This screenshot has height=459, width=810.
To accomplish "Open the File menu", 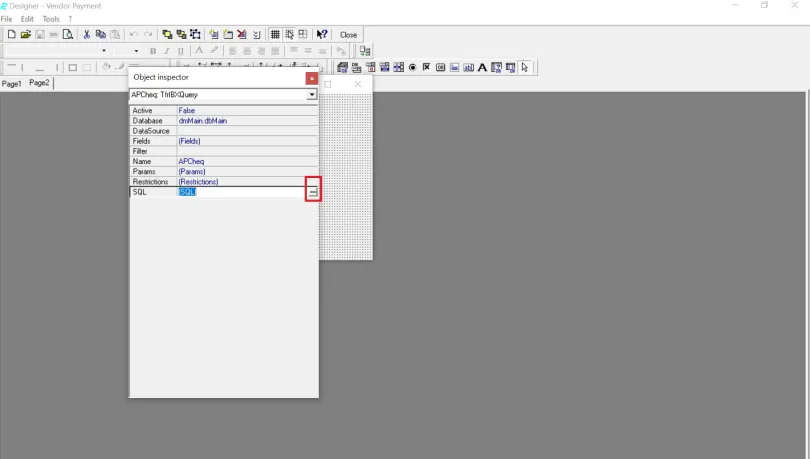I will 7,19.
